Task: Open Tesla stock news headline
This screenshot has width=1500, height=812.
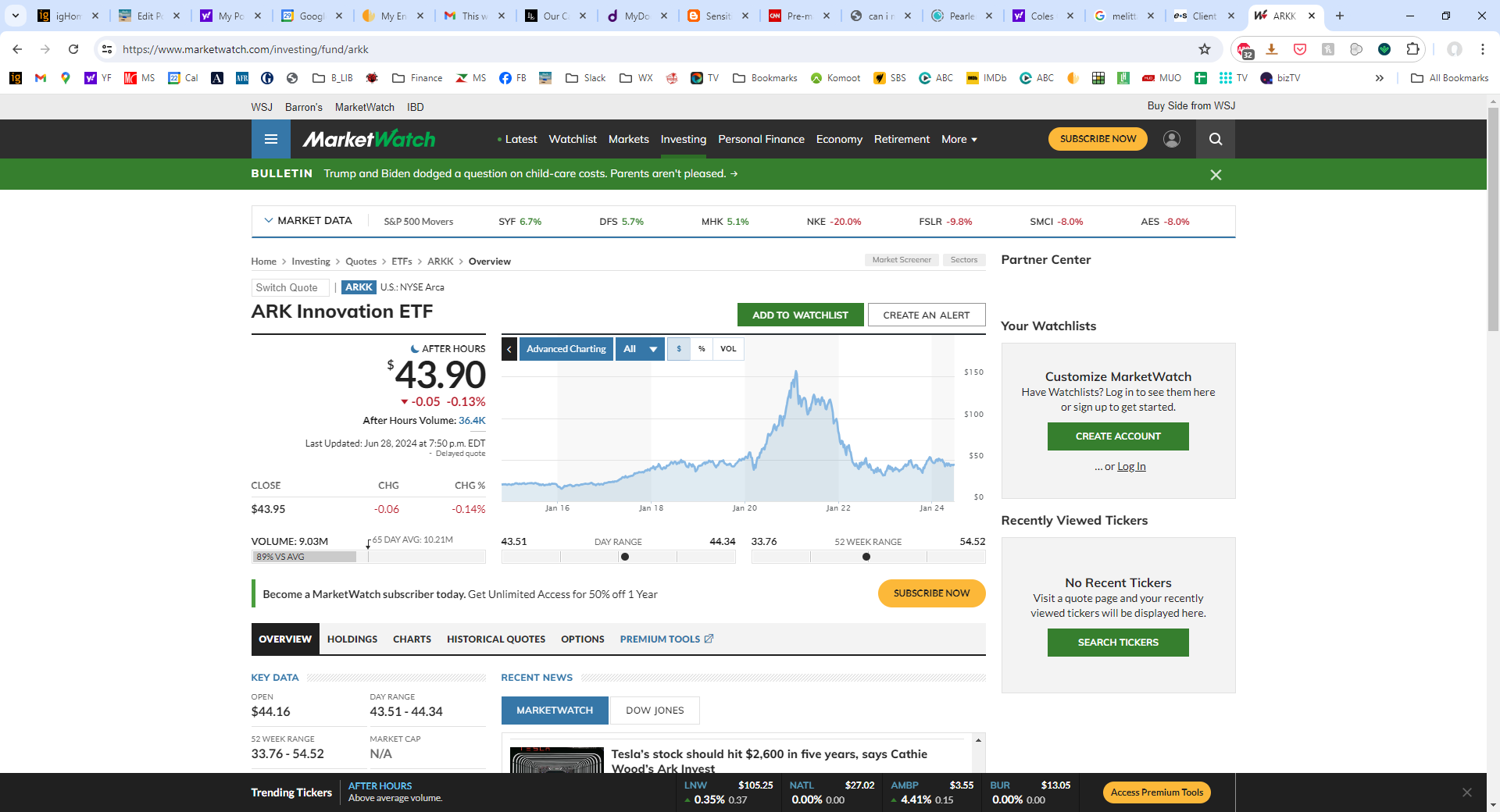Action: (x=769, y=761)
